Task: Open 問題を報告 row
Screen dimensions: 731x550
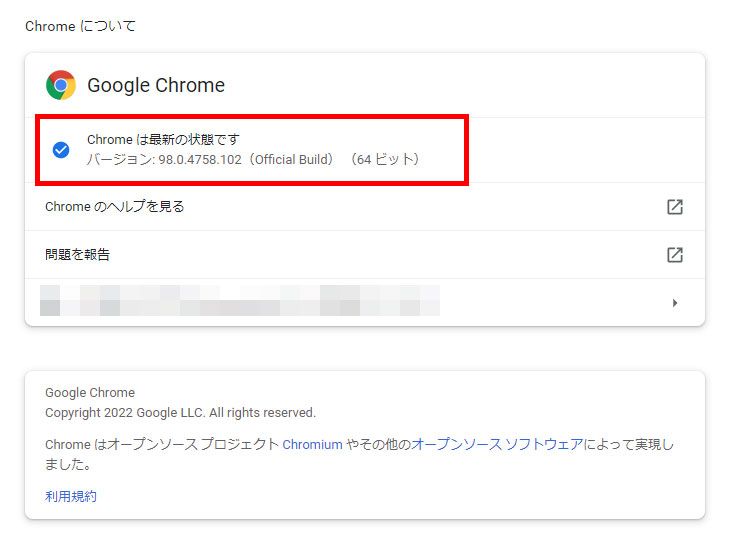Action: point(365,254)
